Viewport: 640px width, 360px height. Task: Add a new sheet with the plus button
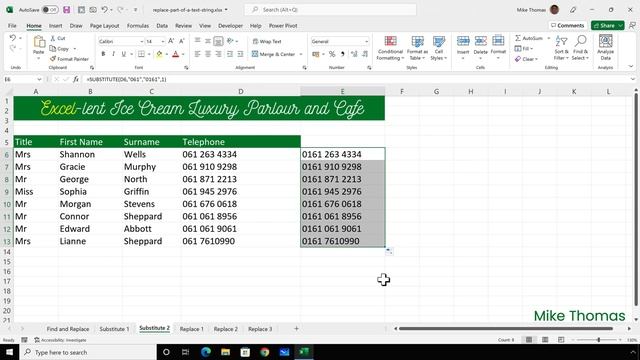[296, 329]
